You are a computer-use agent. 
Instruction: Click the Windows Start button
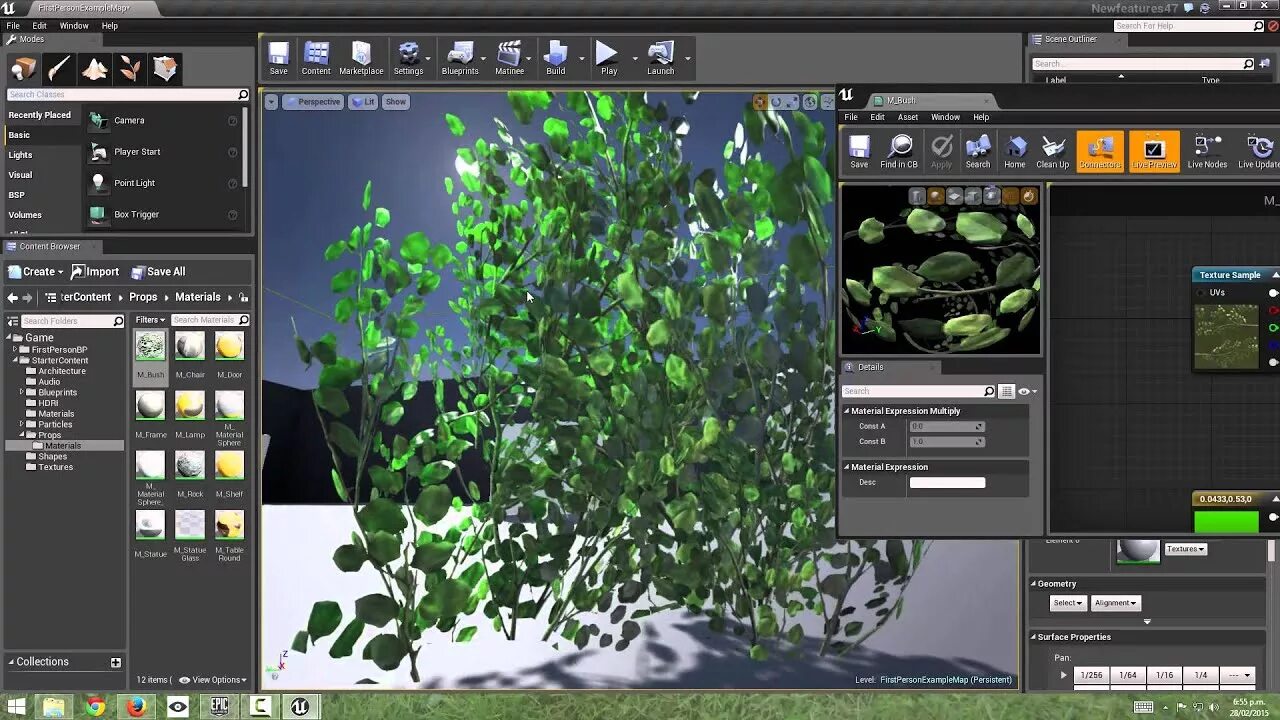click(16, 707)
